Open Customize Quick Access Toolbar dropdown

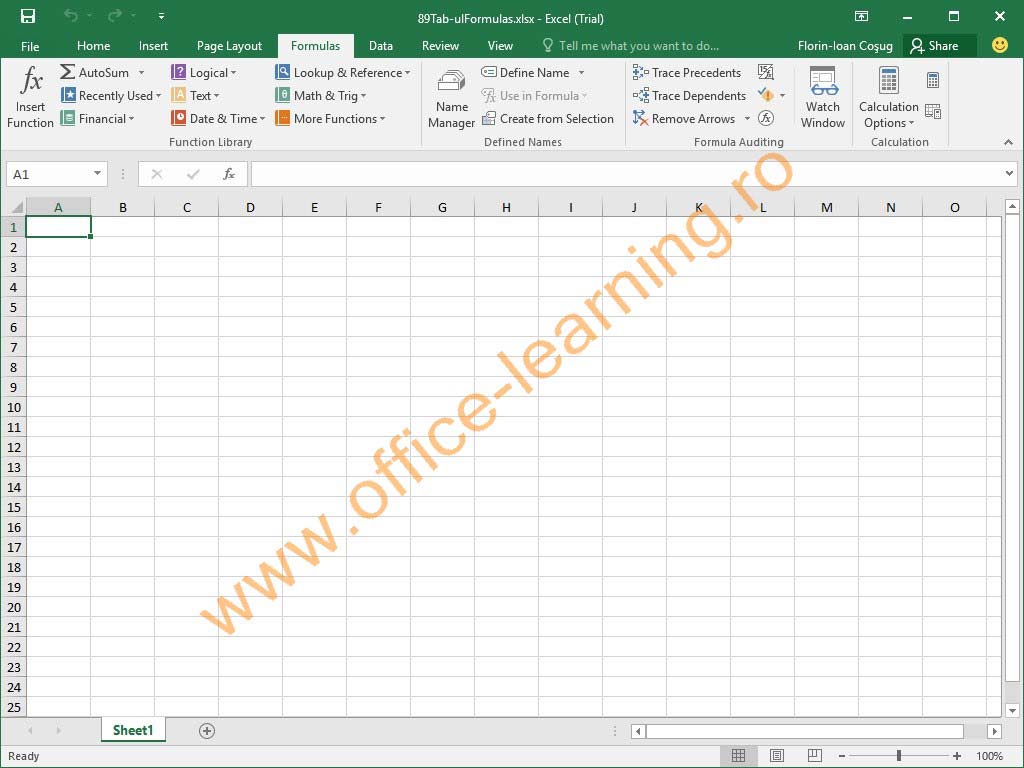161,16
